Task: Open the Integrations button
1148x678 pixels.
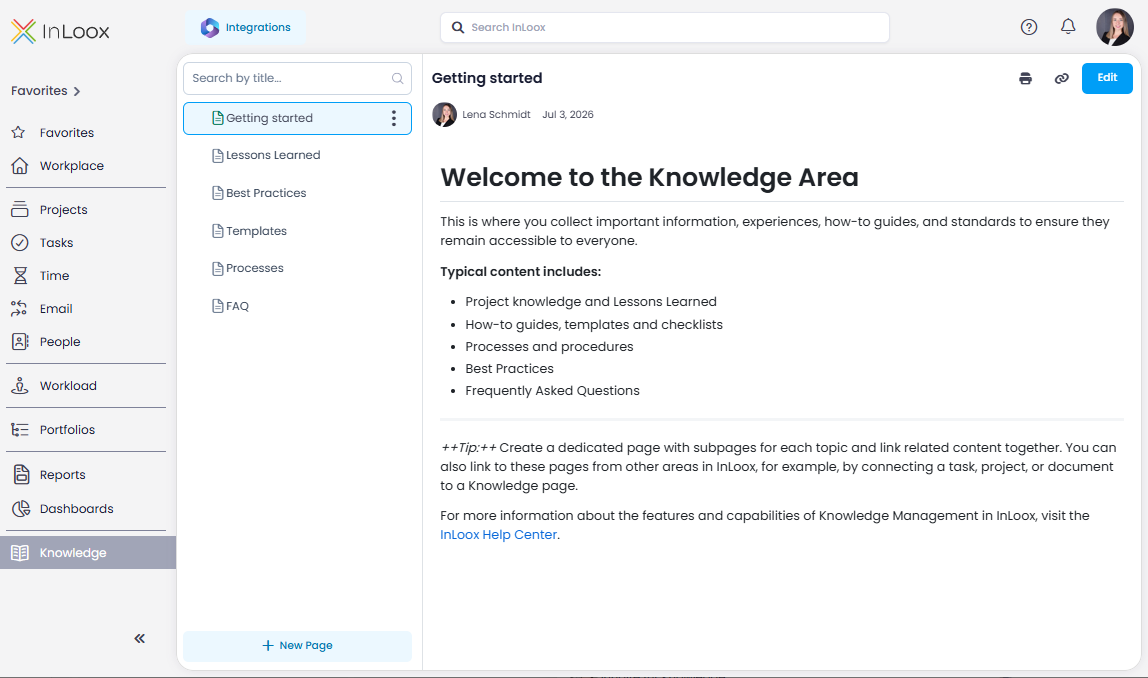Action: click(x=245, y=28)
